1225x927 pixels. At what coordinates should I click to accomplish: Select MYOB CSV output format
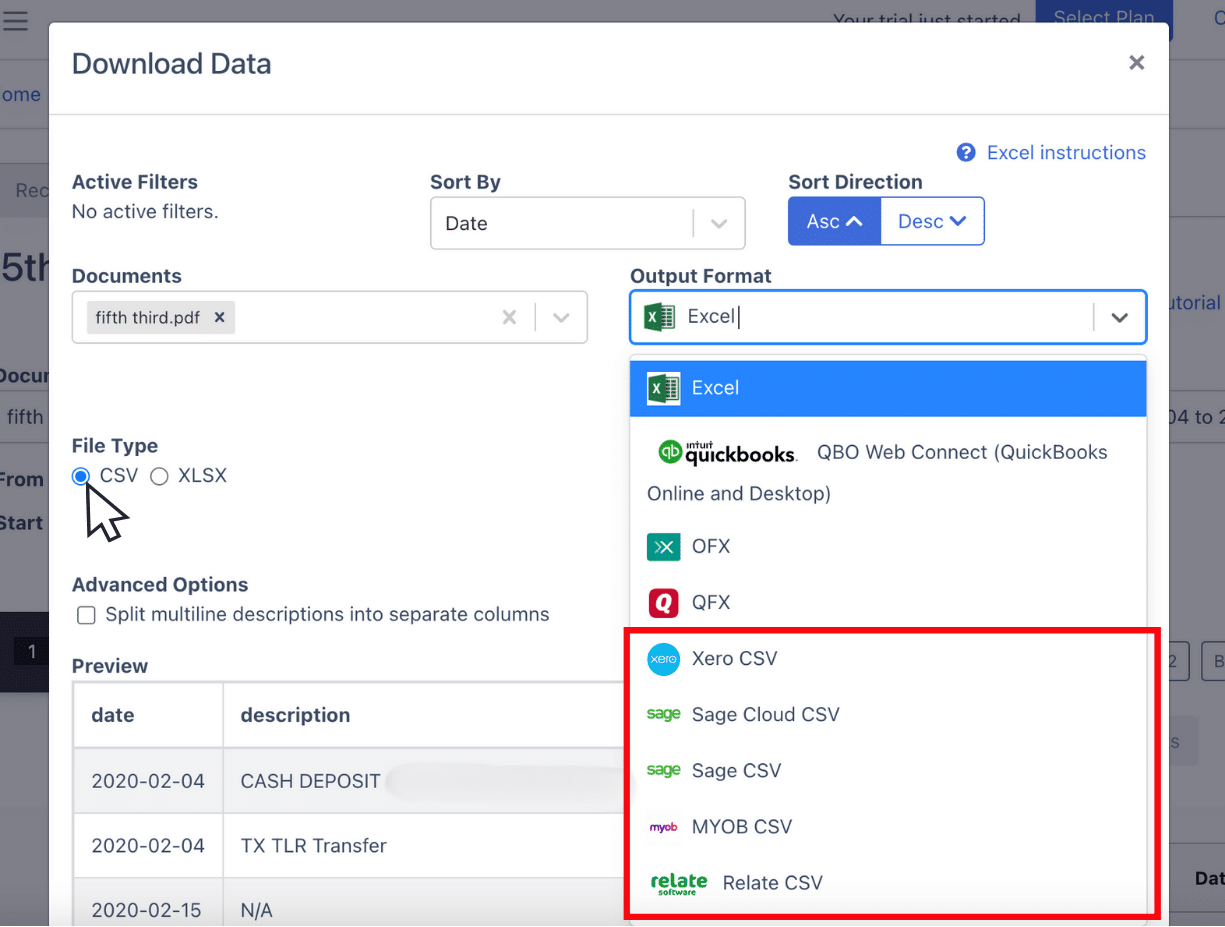[888, 826]
